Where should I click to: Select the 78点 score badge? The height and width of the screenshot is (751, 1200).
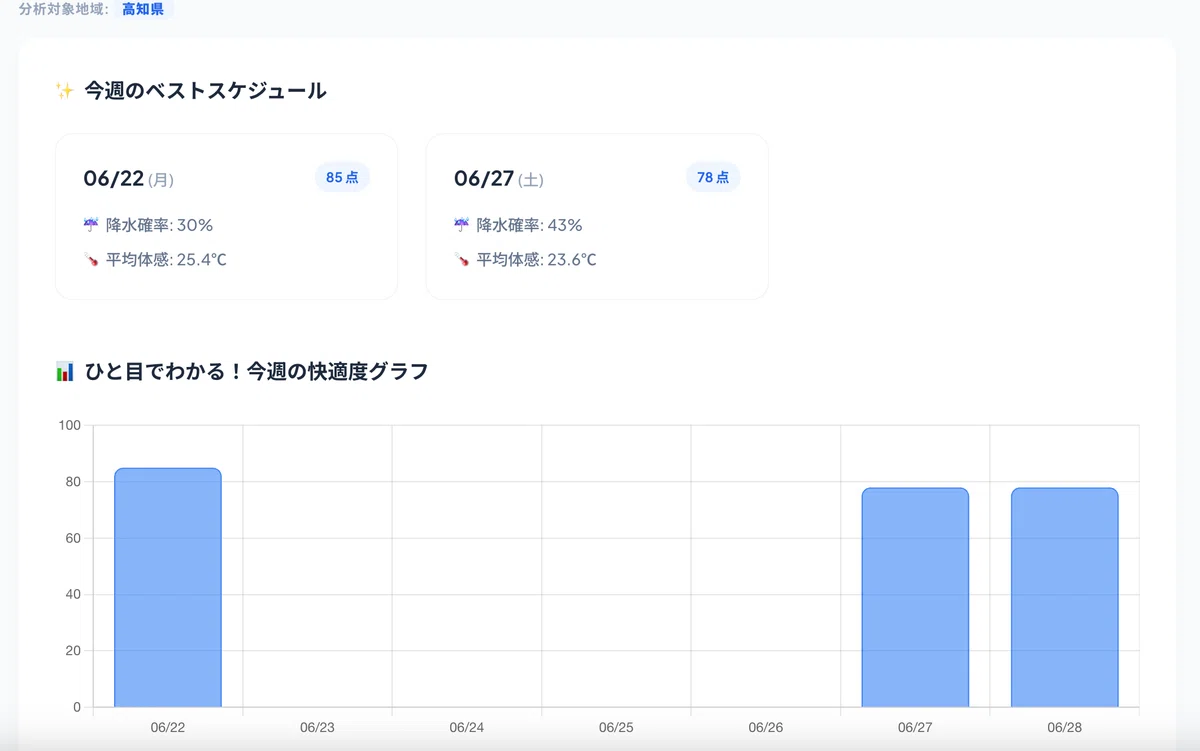point(713,177)
